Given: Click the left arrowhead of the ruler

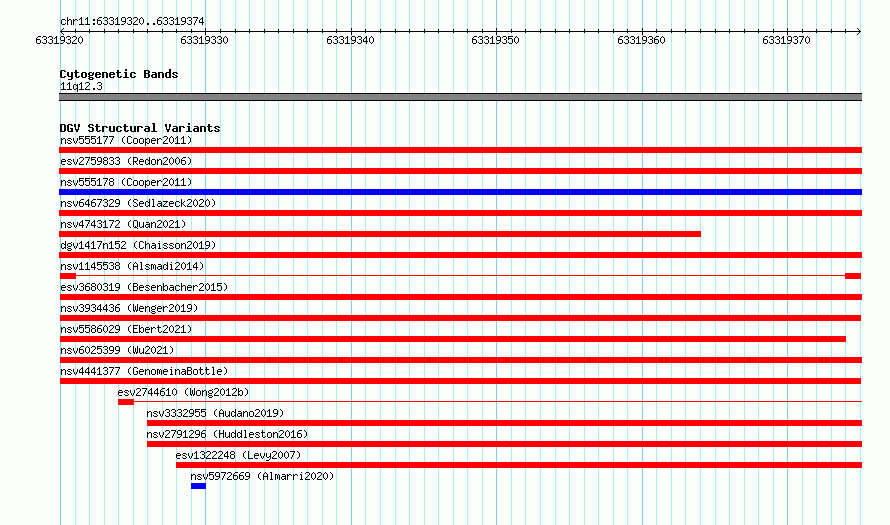Looking at the screenshot, I should tap(62, 31).
